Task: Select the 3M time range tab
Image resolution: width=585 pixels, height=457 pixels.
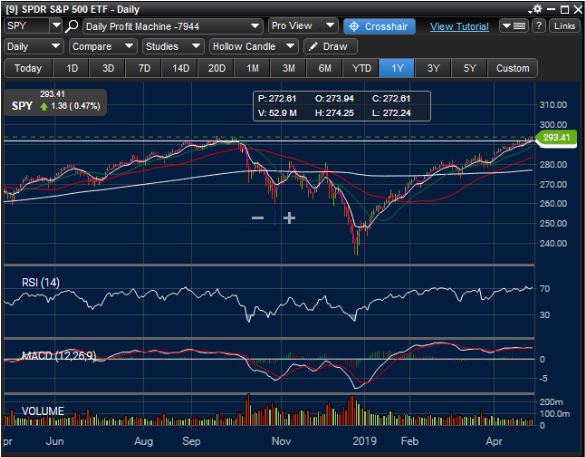Action: [x=289, y=68]
